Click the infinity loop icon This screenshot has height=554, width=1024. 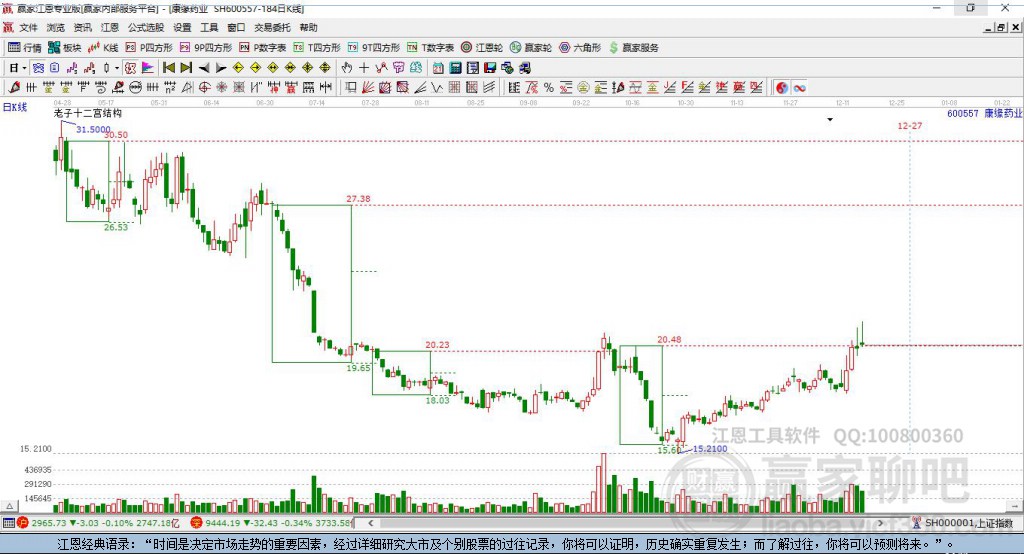(799, 88)
